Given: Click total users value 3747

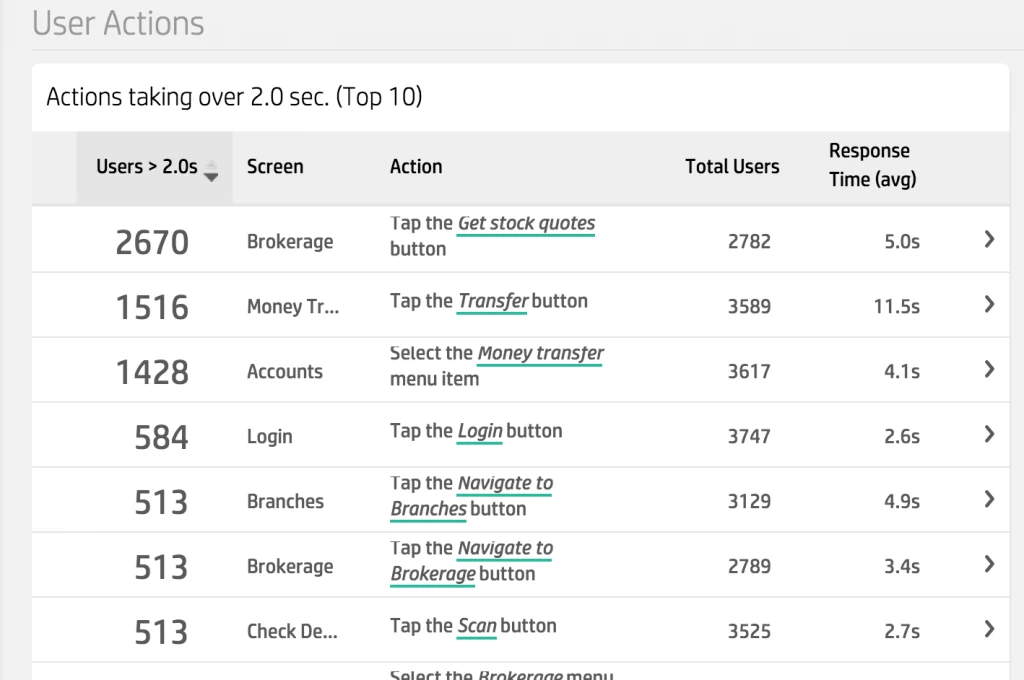Looking at the screenshot, I should (x=749, y=436).
